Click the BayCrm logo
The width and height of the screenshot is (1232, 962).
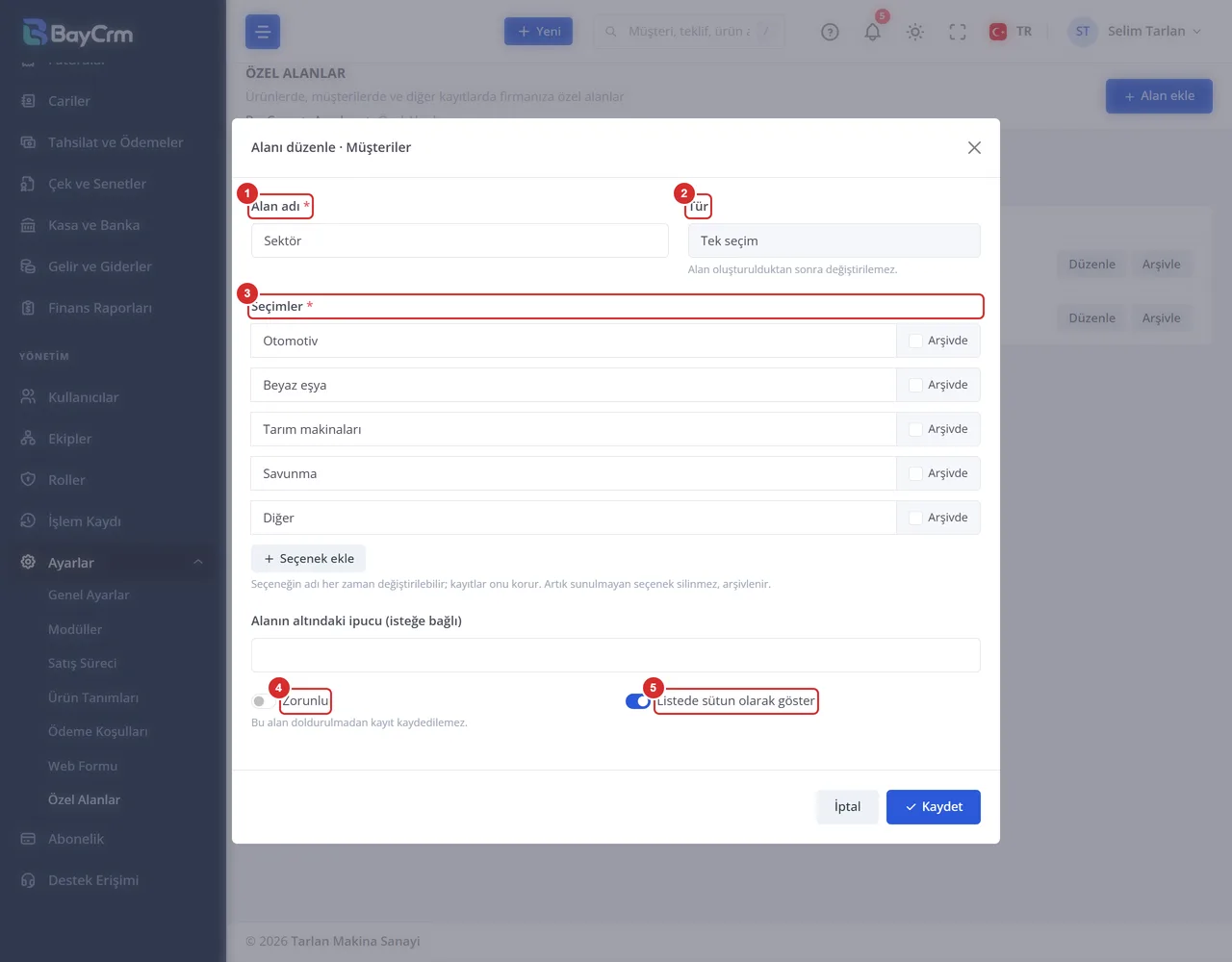click(x=78, y=33)
